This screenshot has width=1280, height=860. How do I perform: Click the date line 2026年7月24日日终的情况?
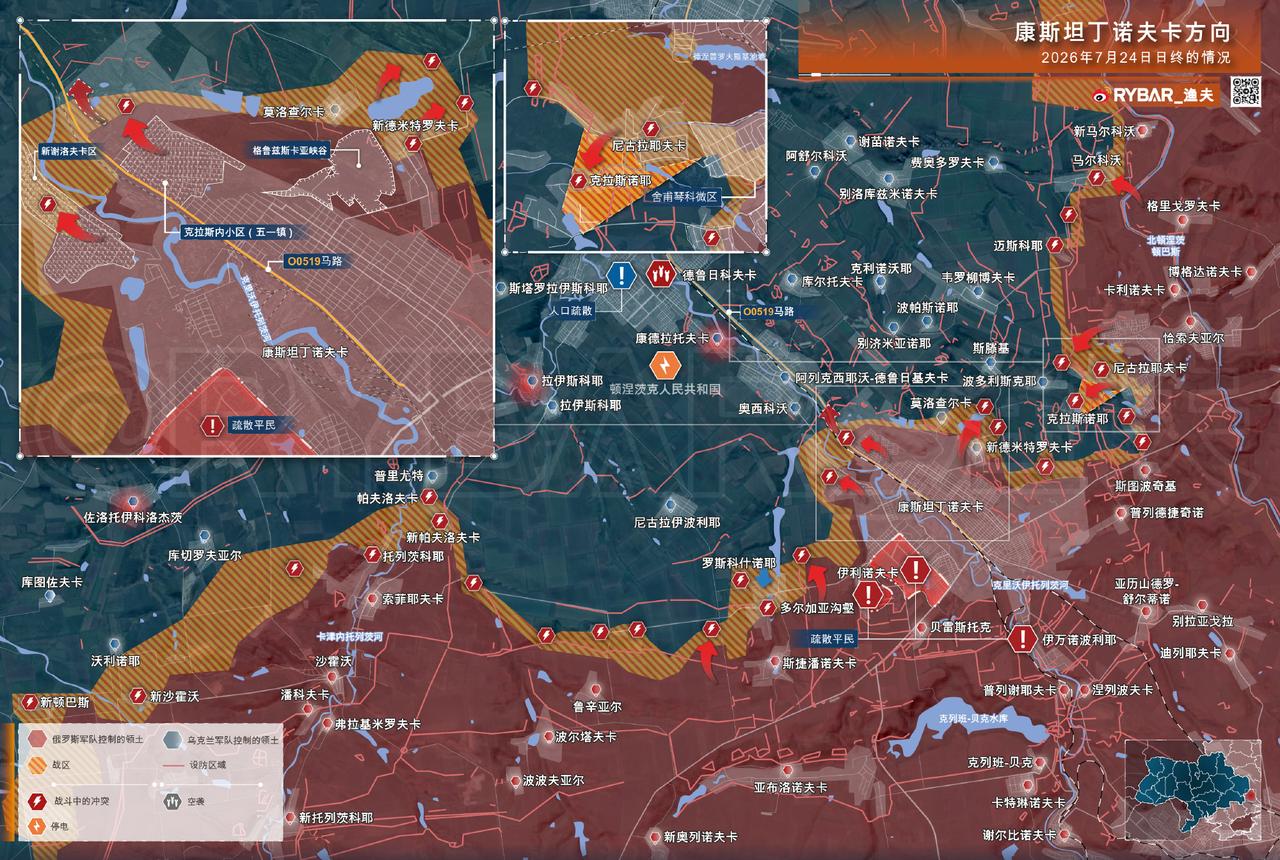(1135, 57)
